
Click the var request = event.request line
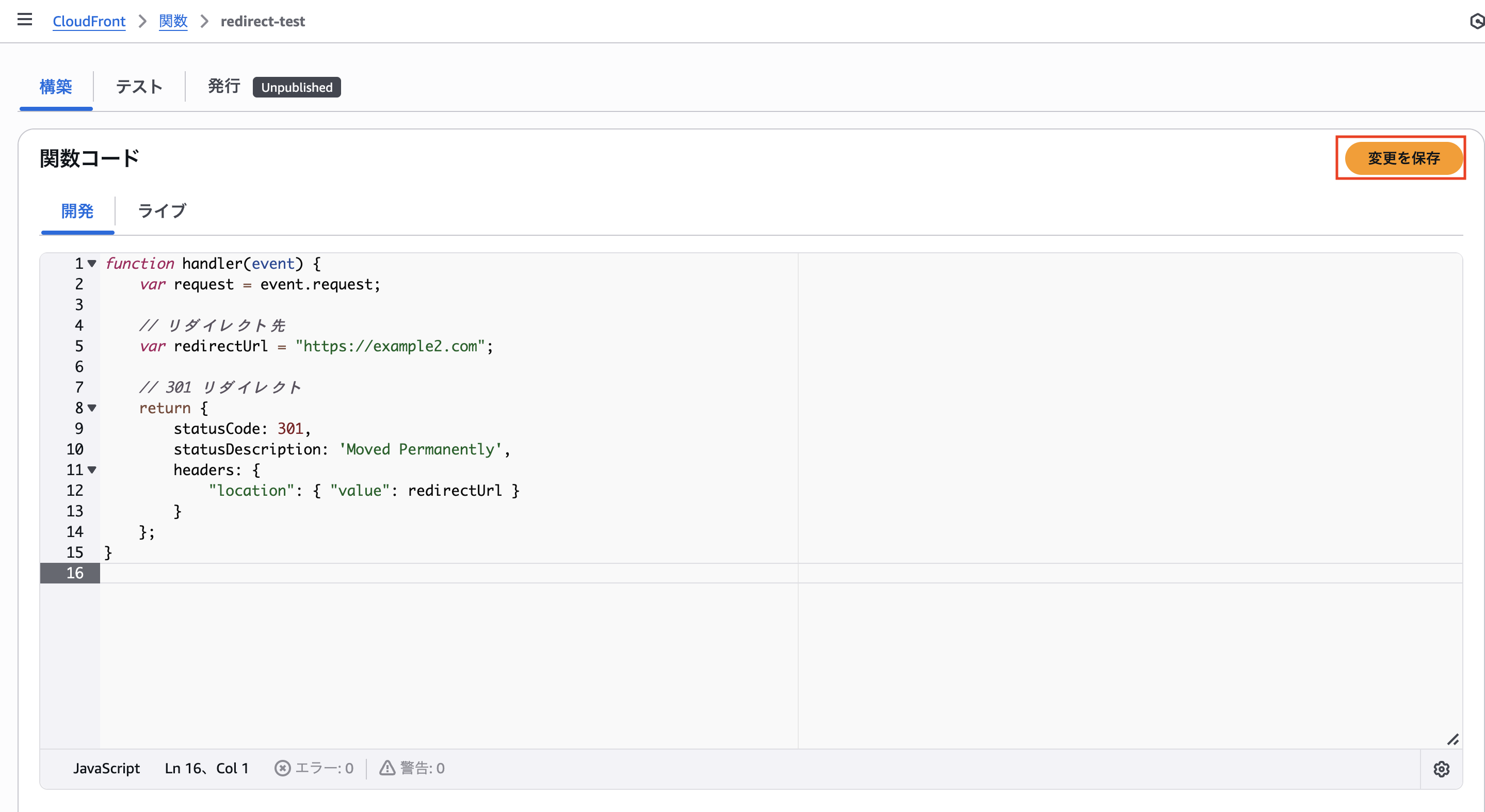[x=260, y=284]
